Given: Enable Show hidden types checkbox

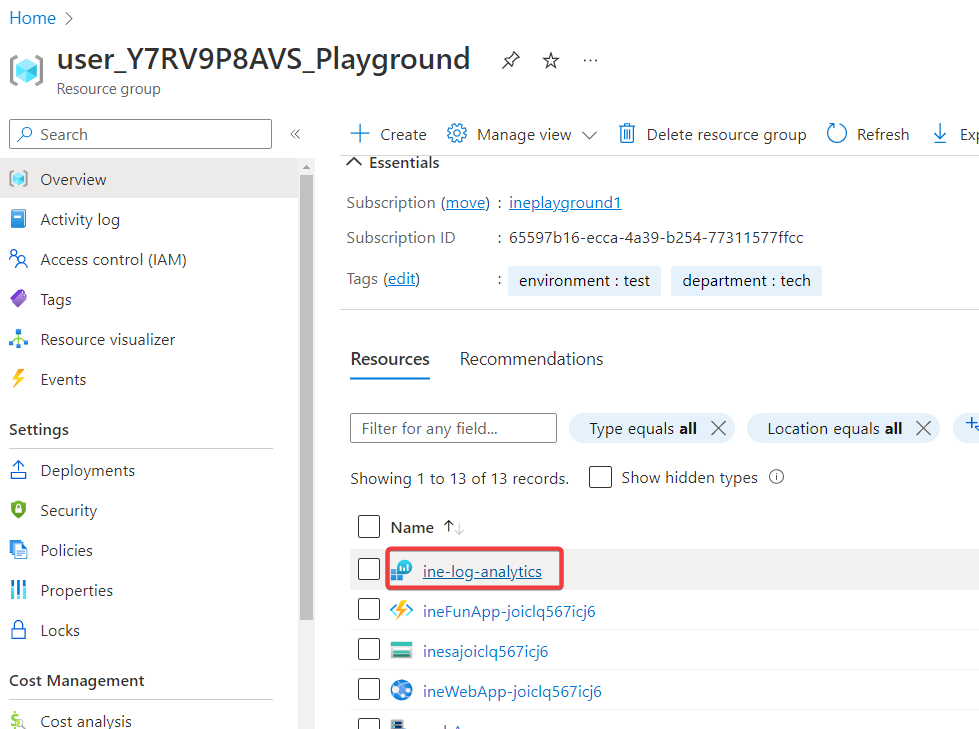Looking at the screenshot, I should point(600,478).
